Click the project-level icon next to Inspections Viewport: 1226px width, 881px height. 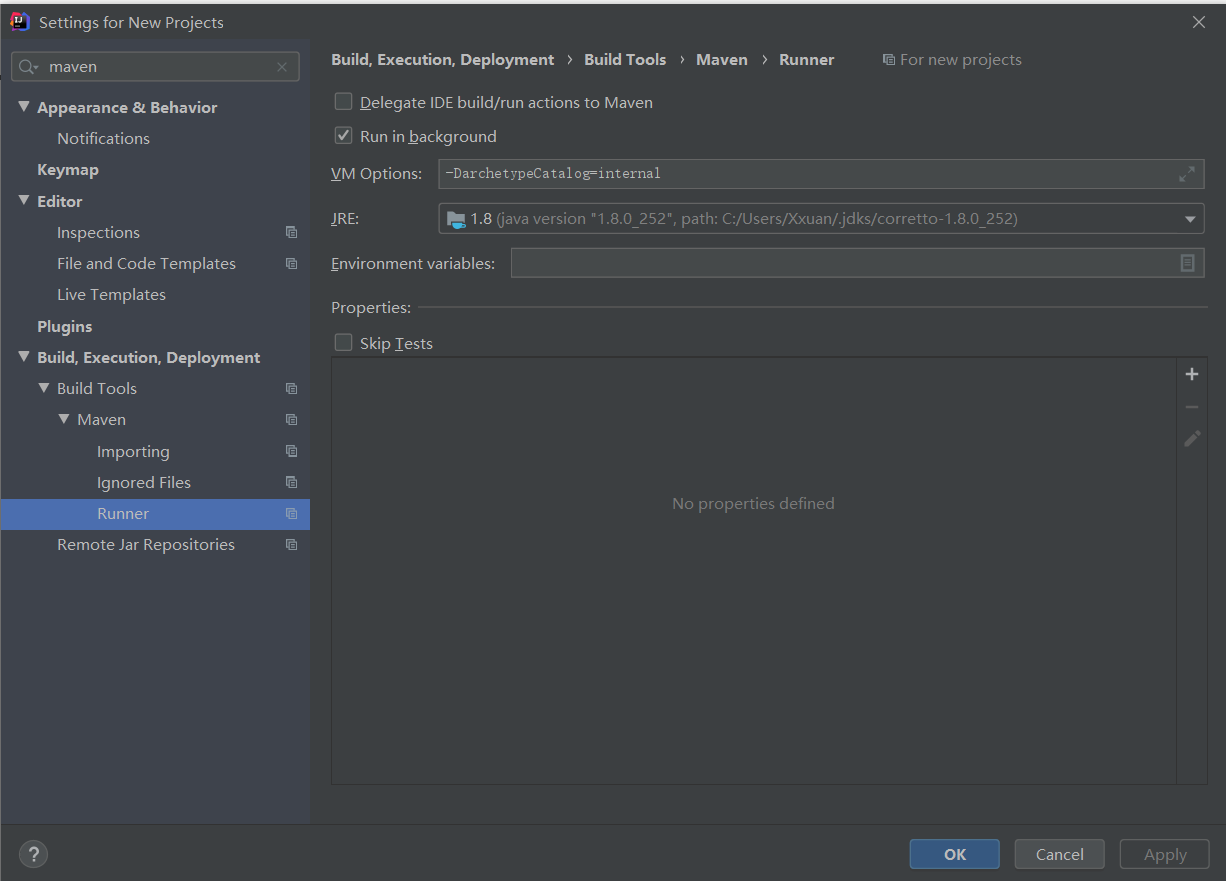tap(291, 232)
